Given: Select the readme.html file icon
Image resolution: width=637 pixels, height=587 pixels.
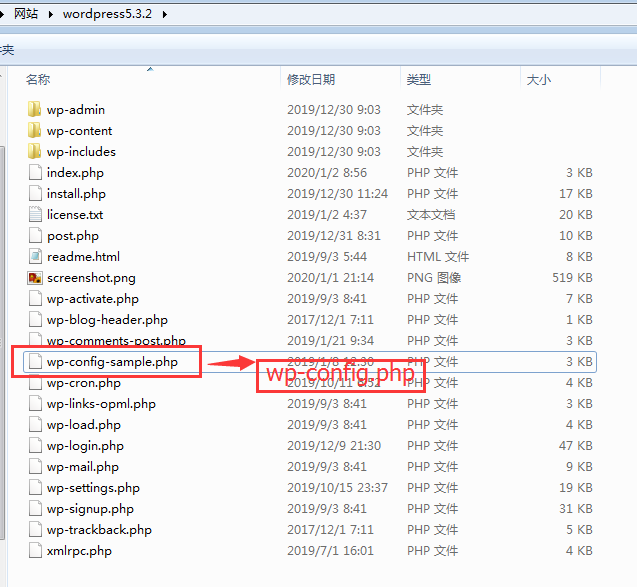Looking at the screenshot, I should click(35, 256).
